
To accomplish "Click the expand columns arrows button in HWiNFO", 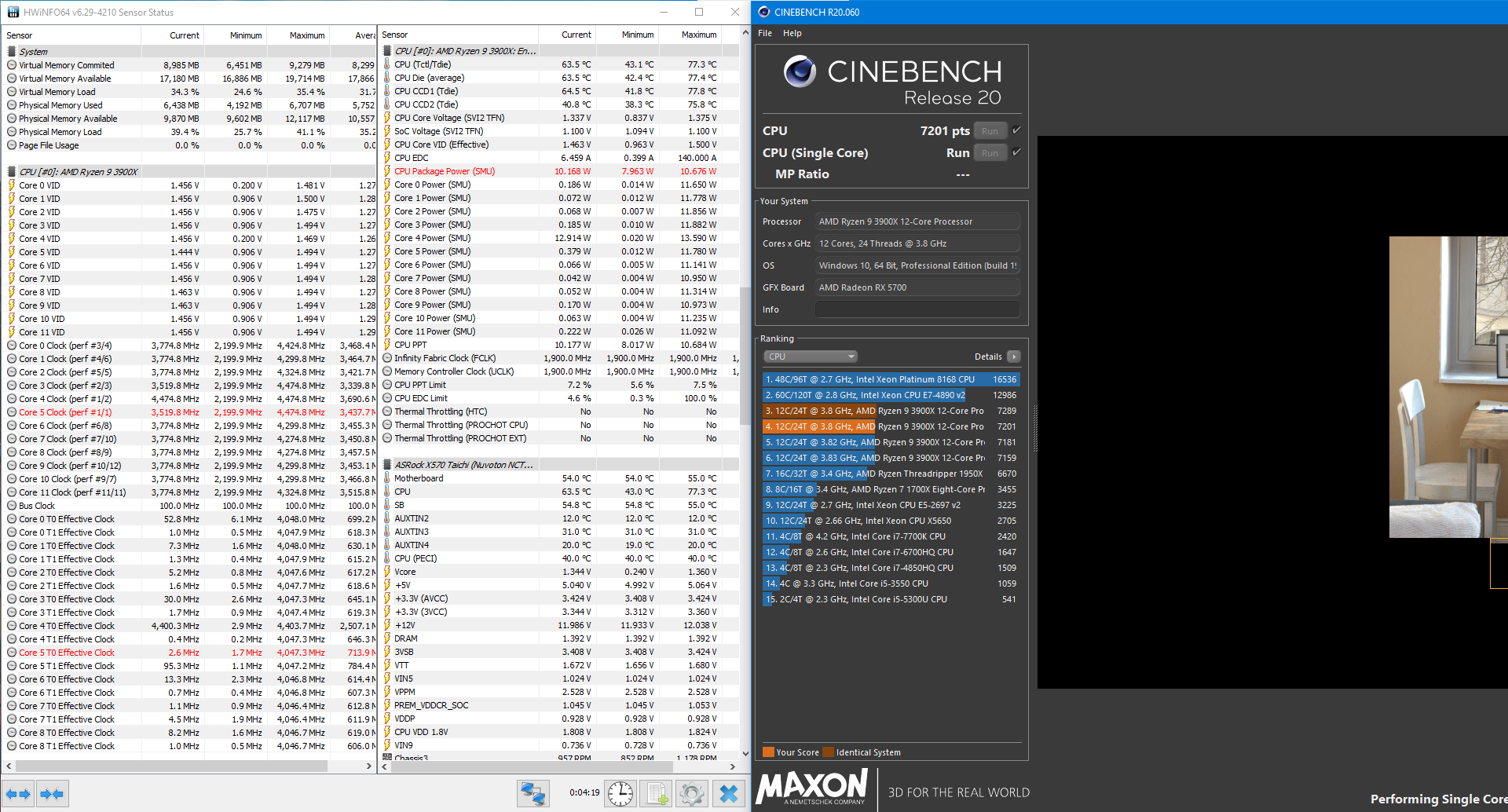I will 18,794.
